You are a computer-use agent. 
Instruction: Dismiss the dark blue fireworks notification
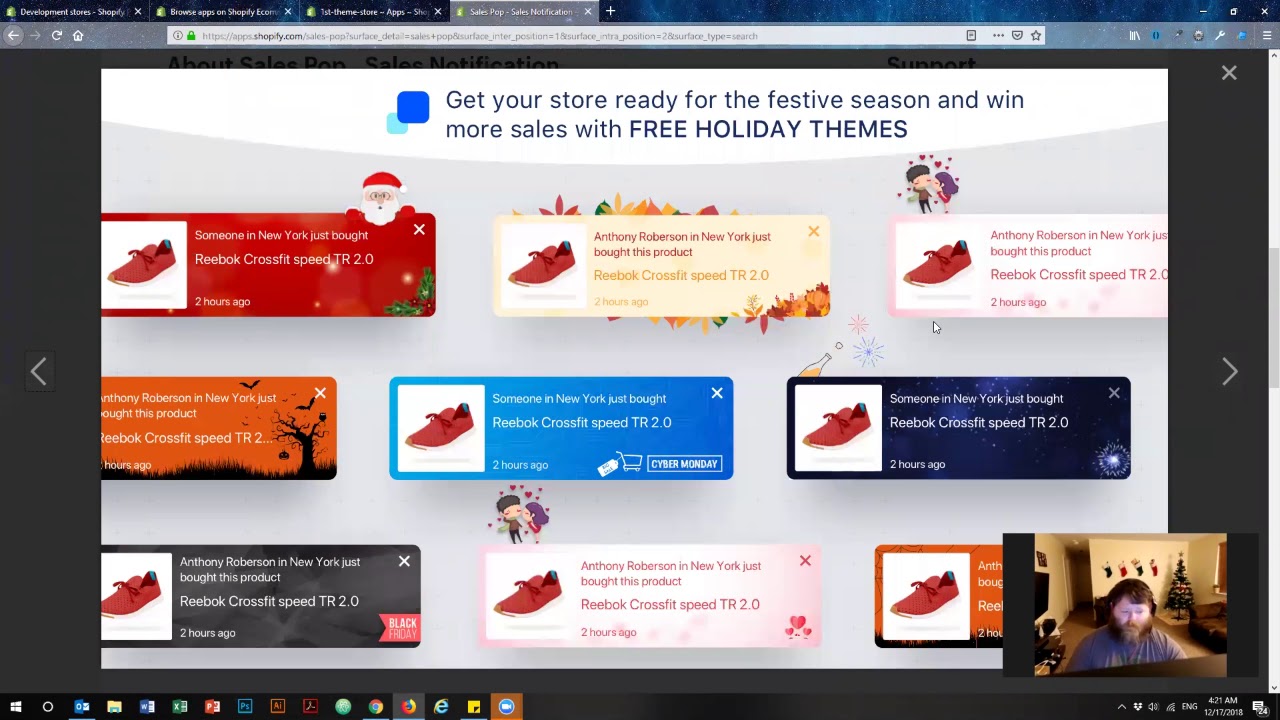pos(1114,393)
